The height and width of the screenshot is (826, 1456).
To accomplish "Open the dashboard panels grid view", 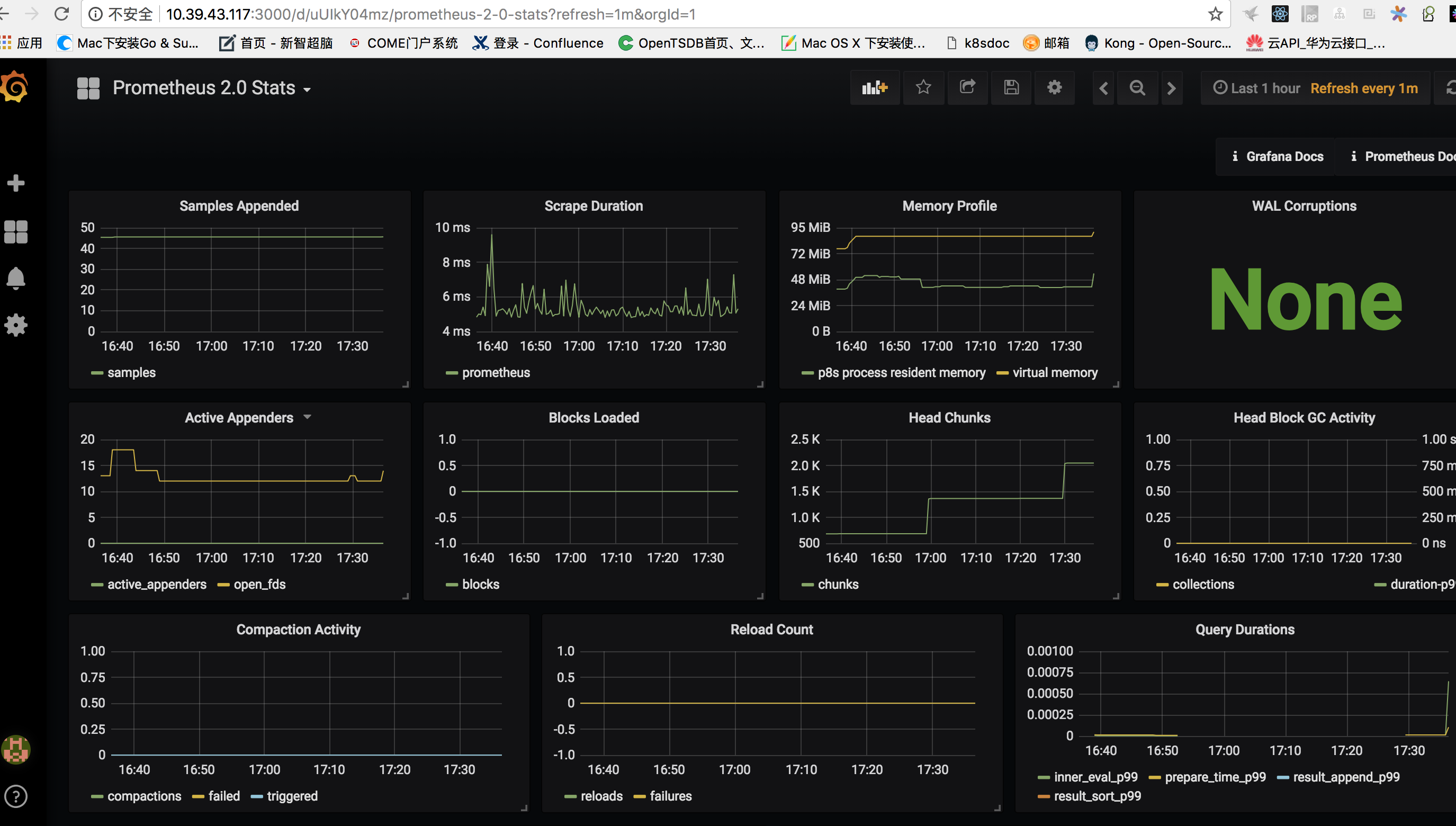I will click(88, 88).
